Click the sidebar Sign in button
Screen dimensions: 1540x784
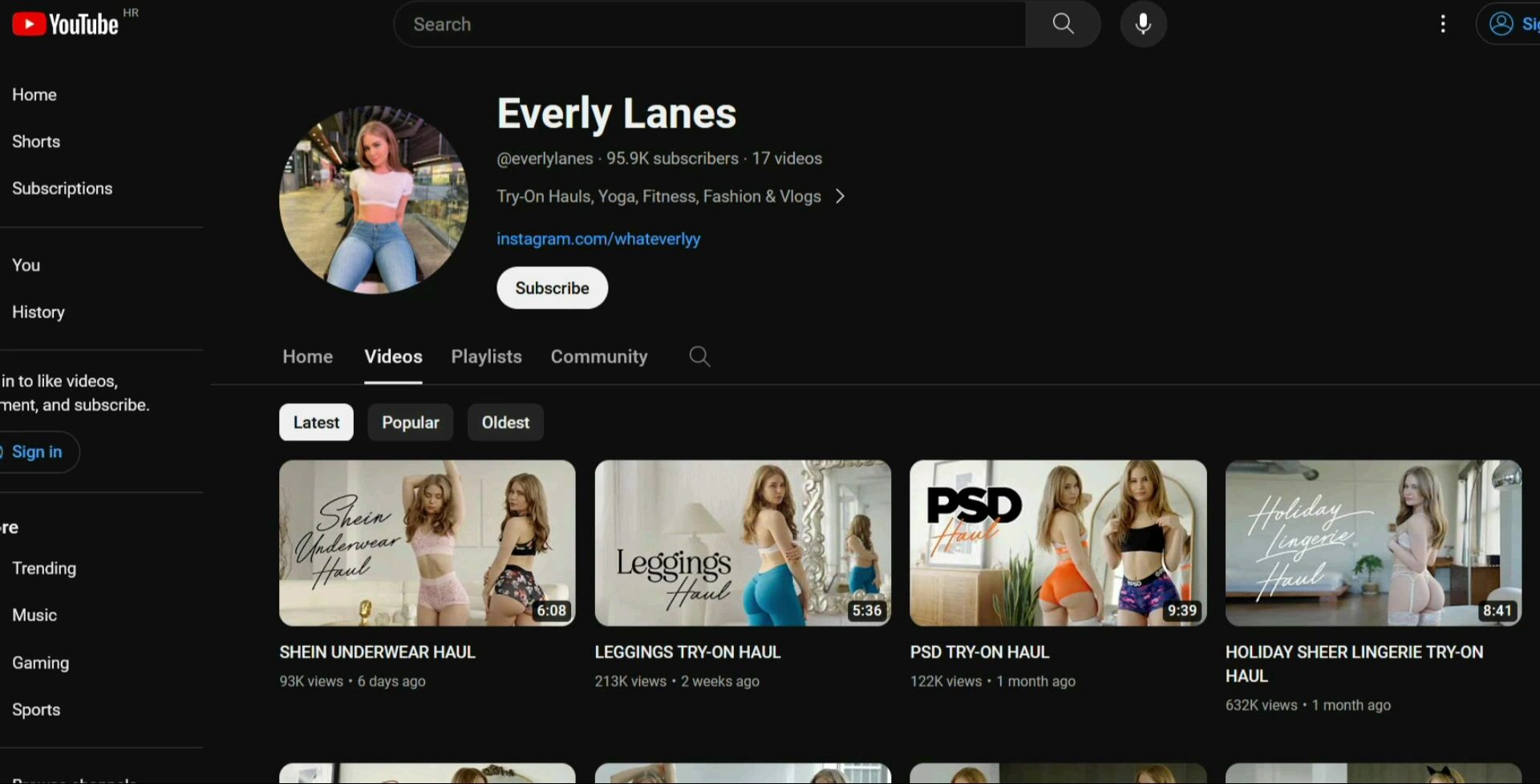(37, 452)
